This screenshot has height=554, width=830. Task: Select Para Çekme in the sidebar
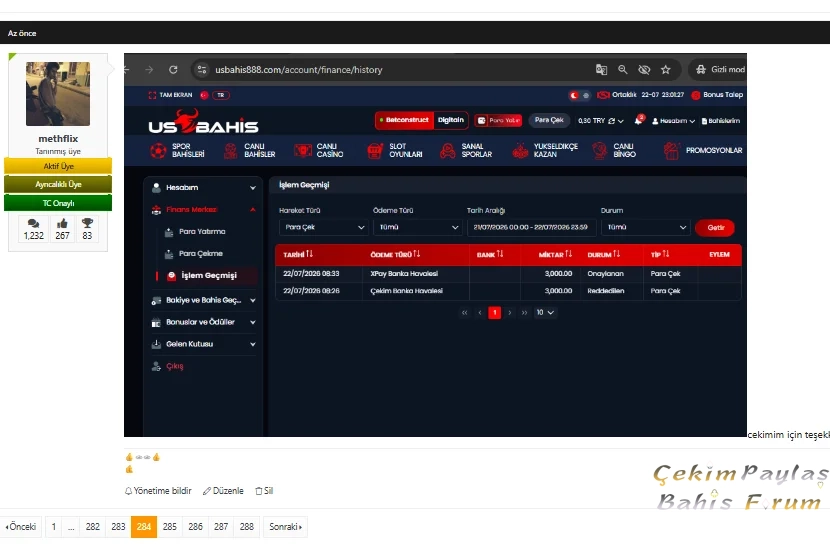coord(201,253)
